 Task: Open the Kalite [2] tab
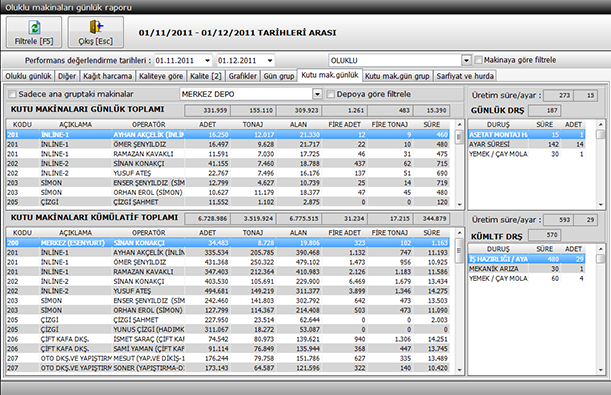point(205,76)
